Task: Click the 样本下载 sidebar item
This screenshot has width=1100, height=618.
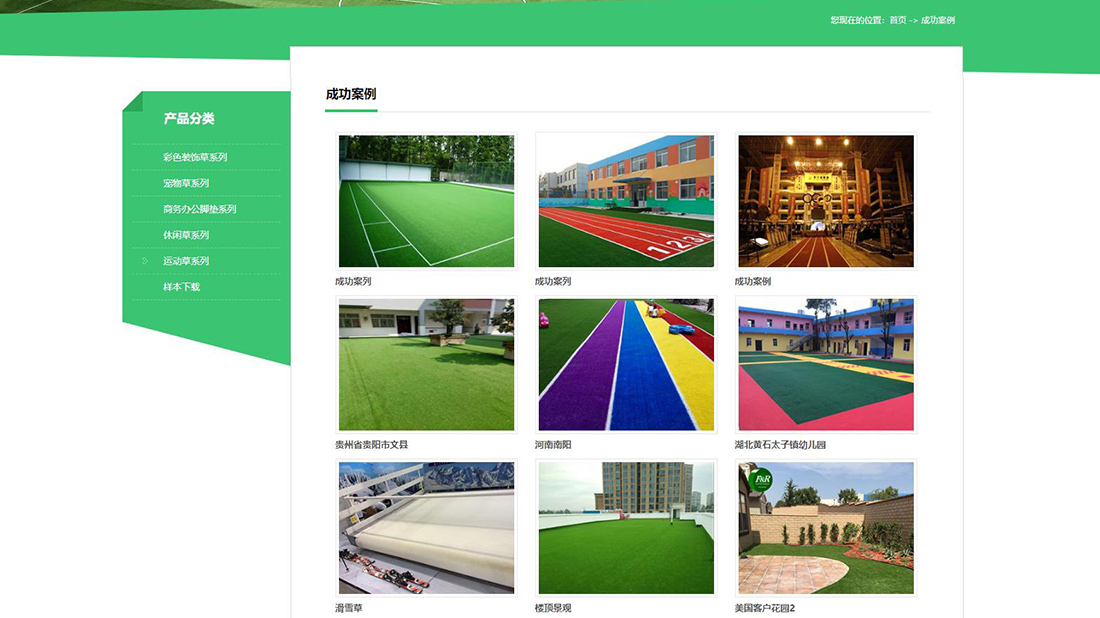Action: pyautogui.click(x=181, y=287)
